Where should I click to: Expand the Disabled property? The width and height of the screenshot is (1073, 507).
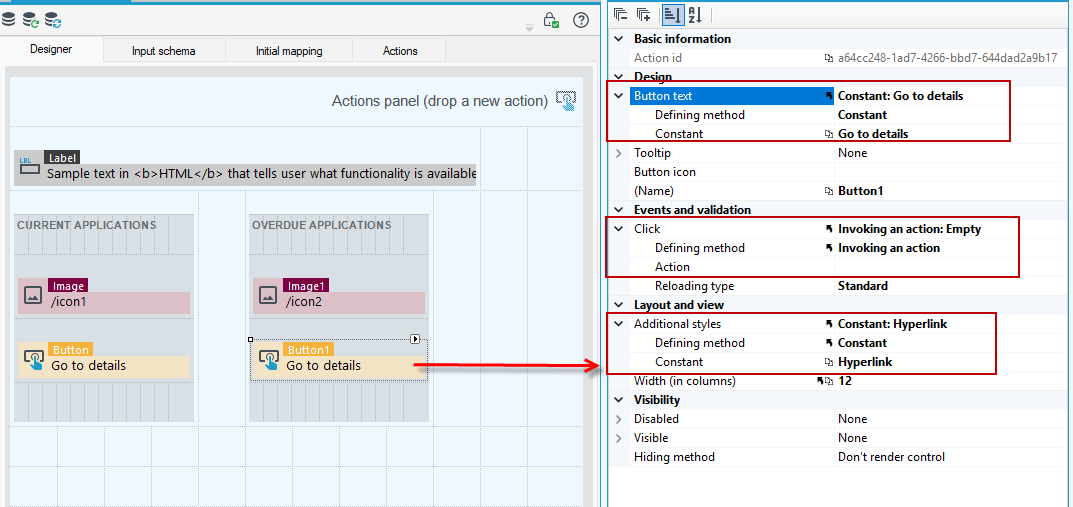click(619, 419)
